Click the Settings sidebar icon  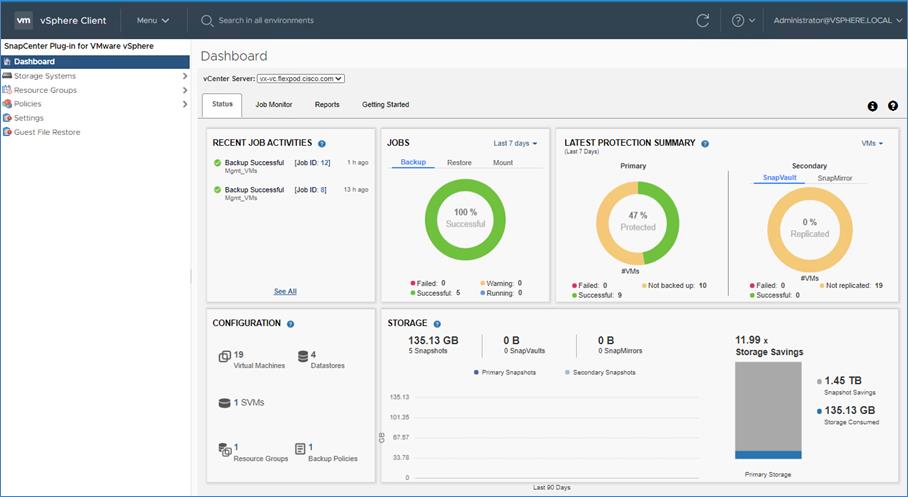(x=7, y=118)
